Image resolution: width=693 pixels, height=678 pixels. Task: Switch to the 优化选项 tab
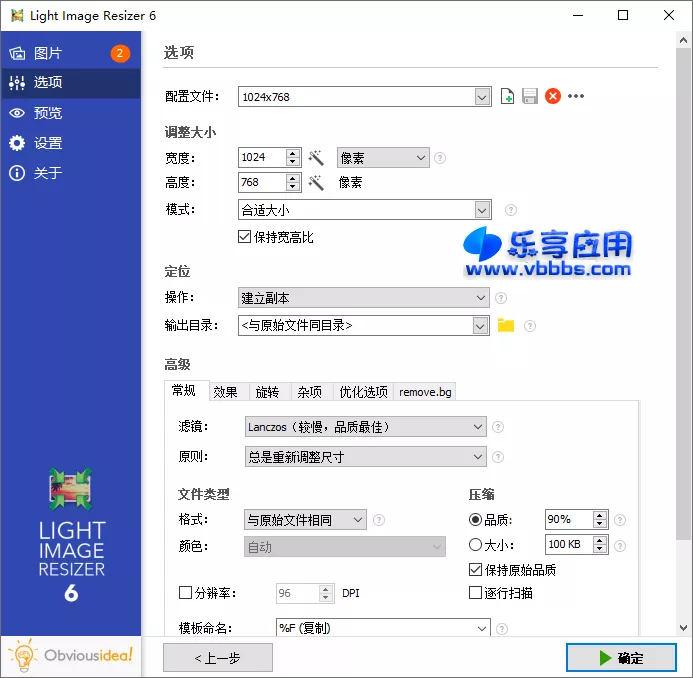pyautogui.click(x=363, y=392)
